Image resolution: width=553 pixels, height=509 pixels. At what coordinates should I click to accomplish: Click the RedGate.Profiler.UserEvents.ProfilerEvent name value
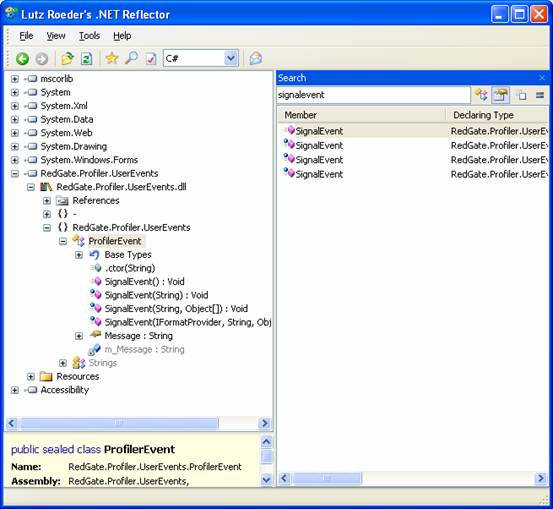point(155,467)
